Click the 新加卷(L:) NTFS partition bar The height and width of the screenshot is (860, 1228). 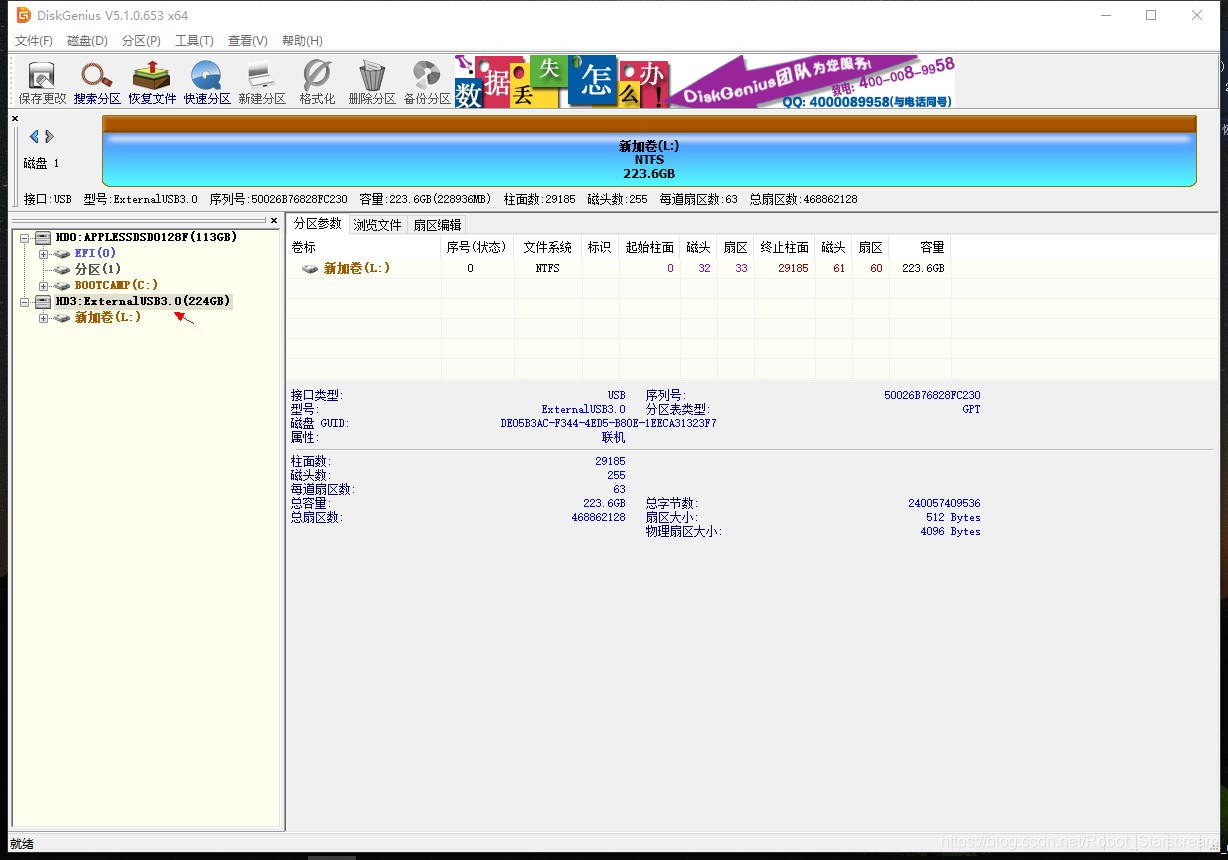click(x=649, y=151)
